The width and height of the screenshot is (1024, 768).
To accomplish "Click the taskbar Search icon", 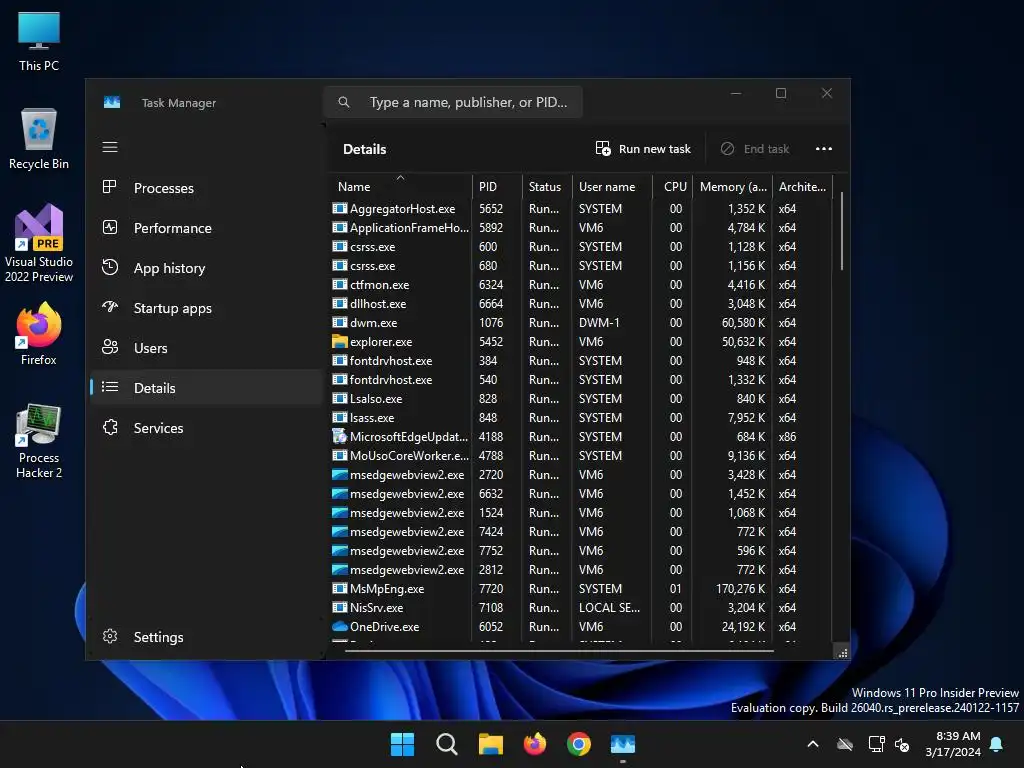I will [447, 744].
